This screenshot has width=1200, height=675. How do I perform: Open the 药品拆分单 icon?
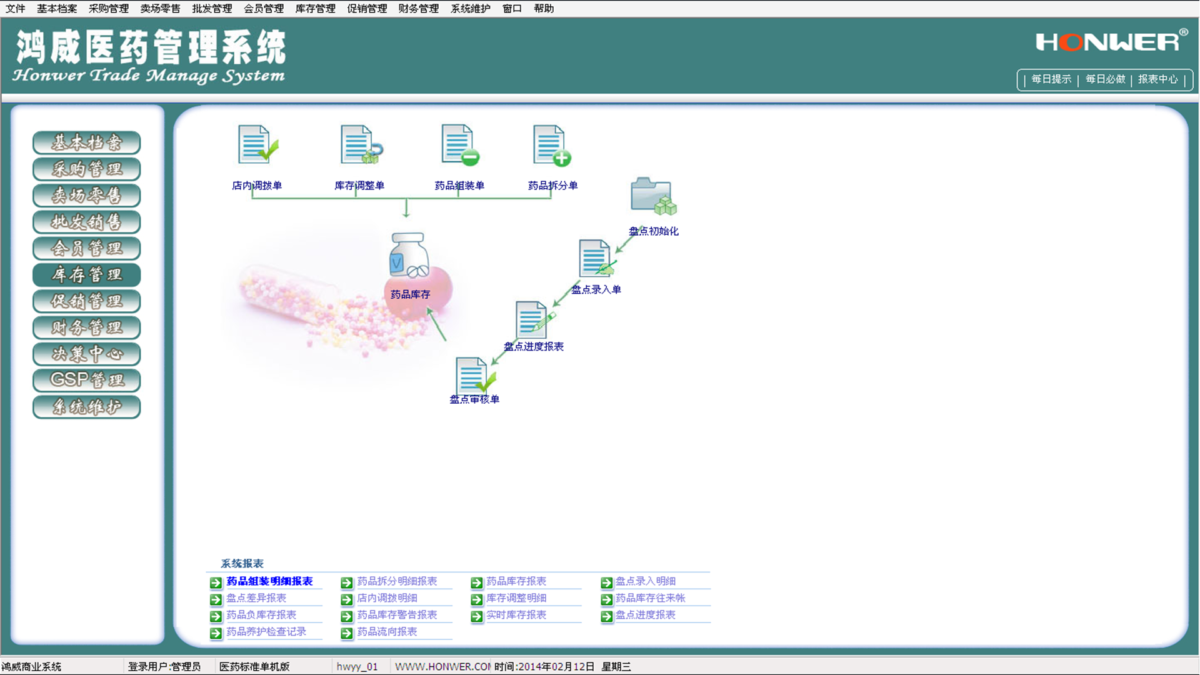point(552,145)
